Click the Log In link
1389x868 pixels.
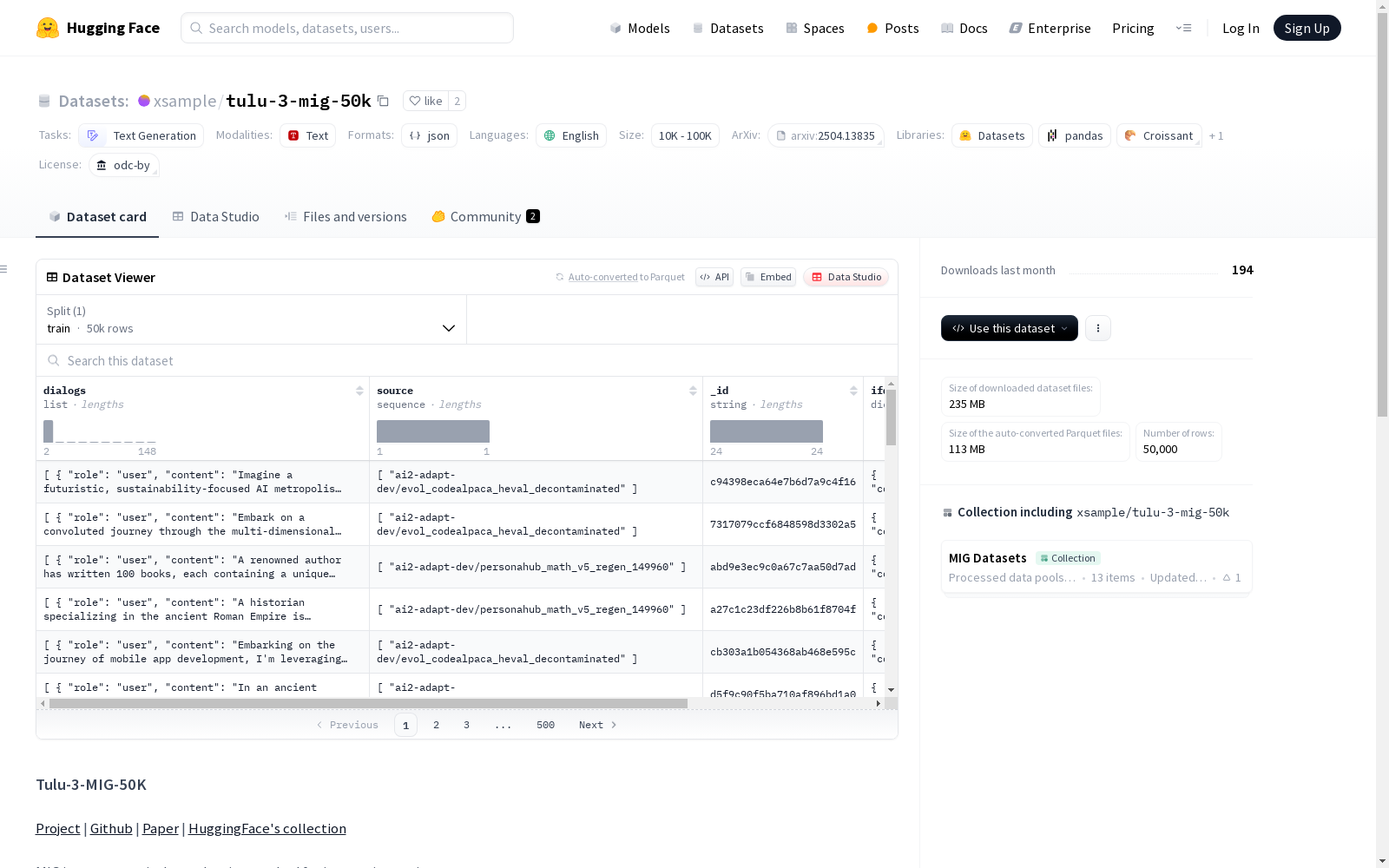1241,28
